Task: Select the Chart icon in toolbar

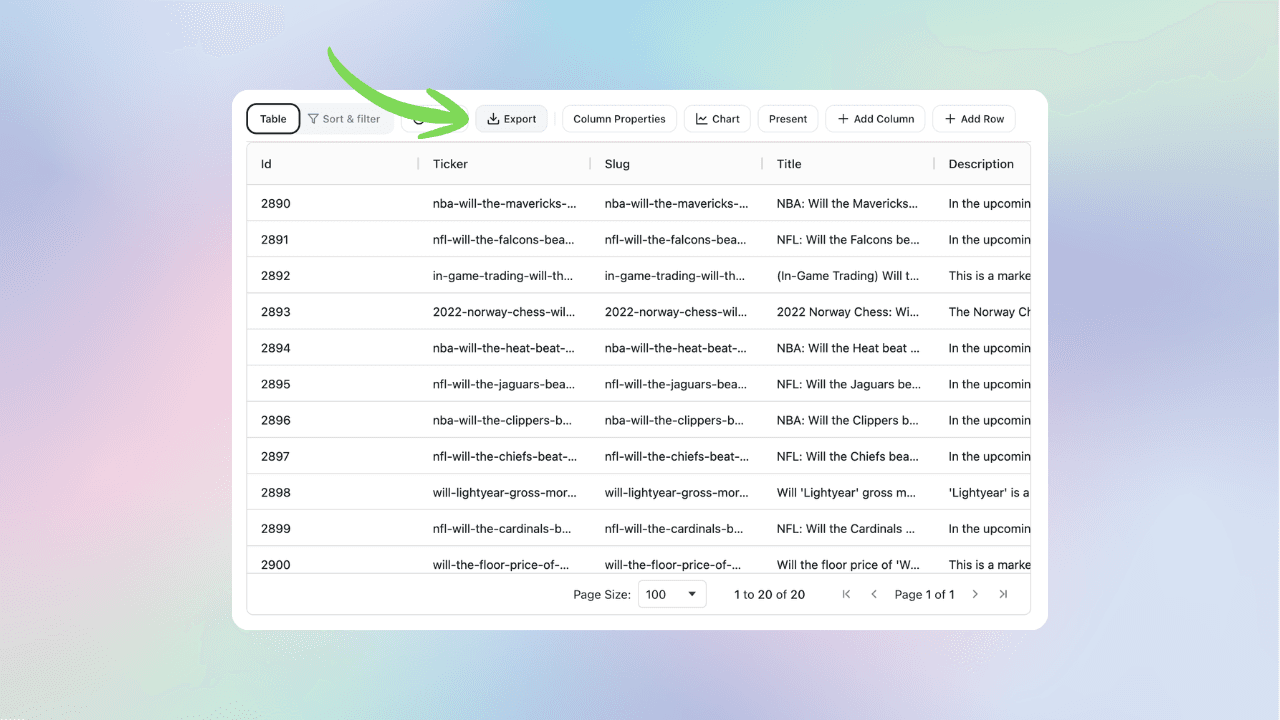Action: click(x=701, y=118)
